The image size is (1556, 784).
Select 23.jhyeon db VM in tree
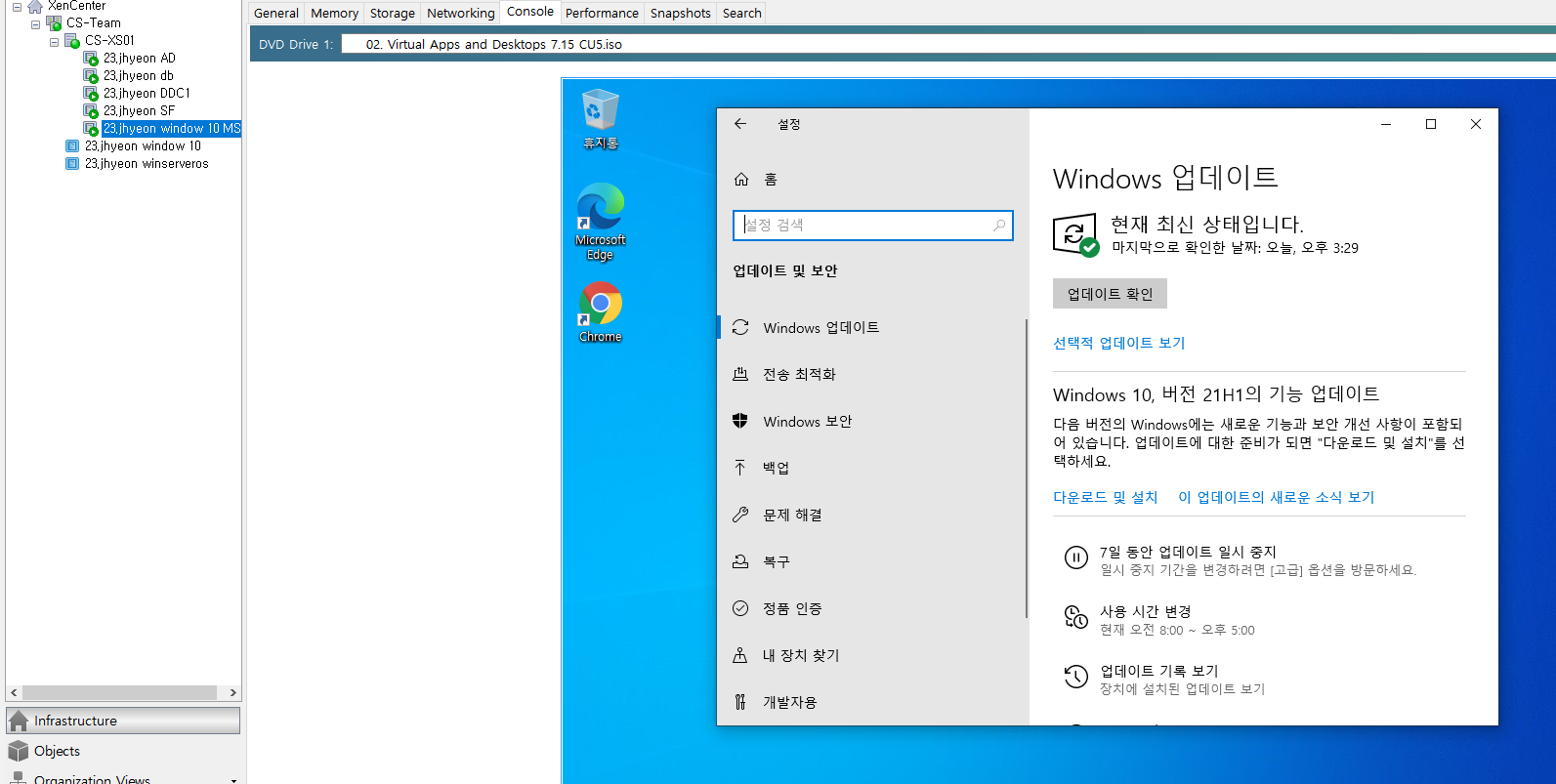[x=139, y=76]
